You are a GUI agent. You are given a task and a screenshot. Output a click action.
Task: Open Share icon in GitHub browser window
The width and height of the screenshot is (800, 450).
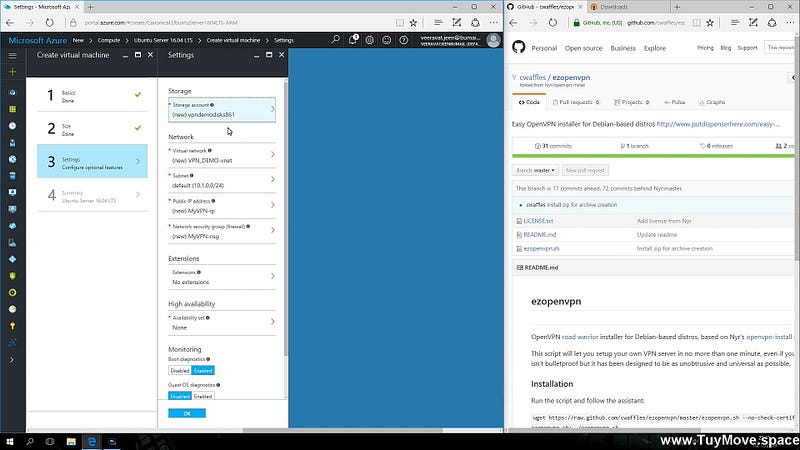coord(772,22)
